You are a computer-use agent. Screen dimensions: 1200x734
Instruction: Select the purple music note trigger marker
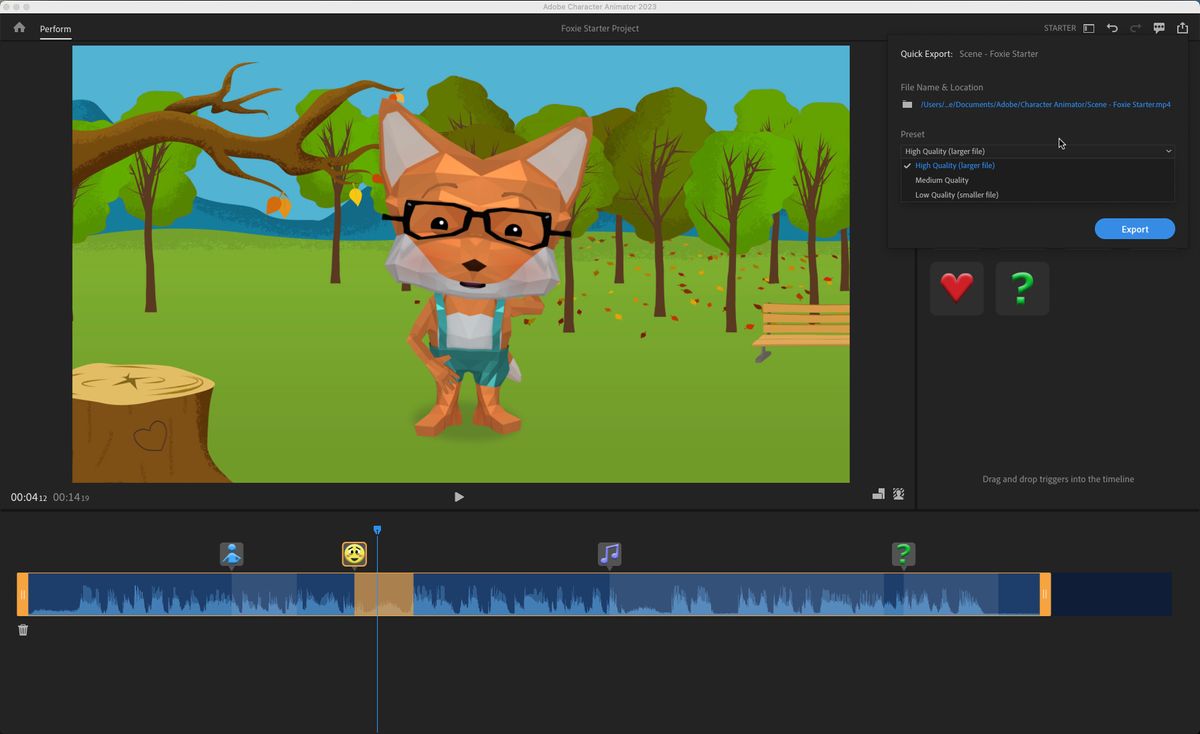pyautogui.click(x=610, y=554)
